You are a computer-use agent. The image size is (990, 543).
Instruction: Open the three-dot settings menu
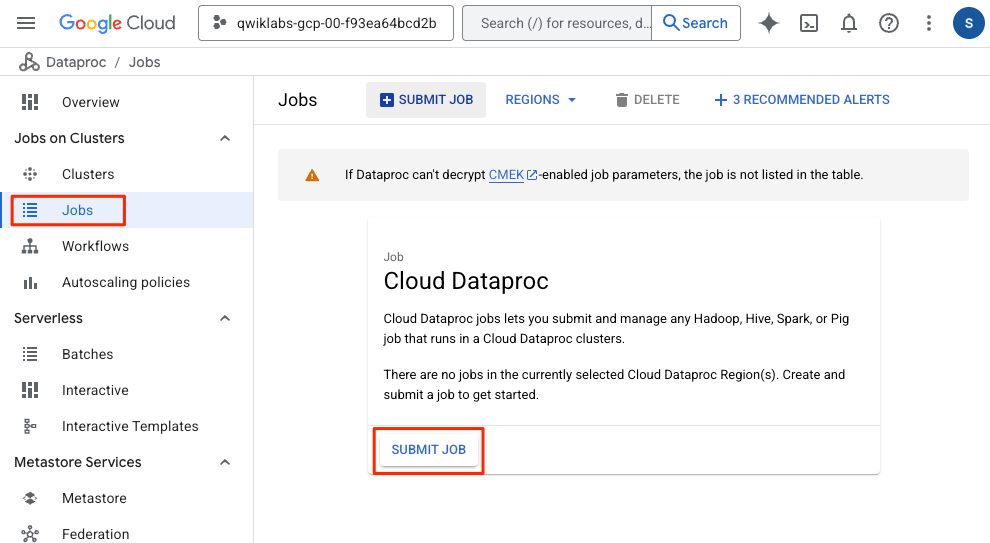[929, 23]
